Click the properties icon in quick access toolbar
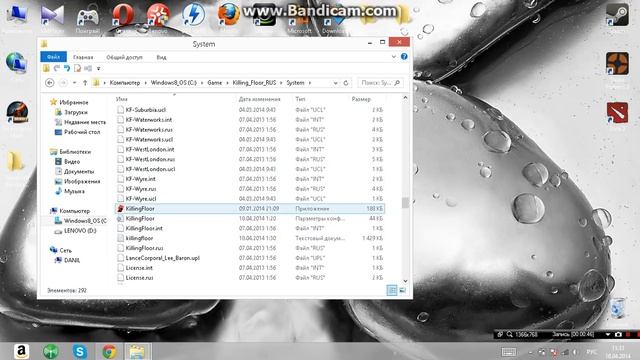The width and height of the screenshot is (640, 360). 77,69
